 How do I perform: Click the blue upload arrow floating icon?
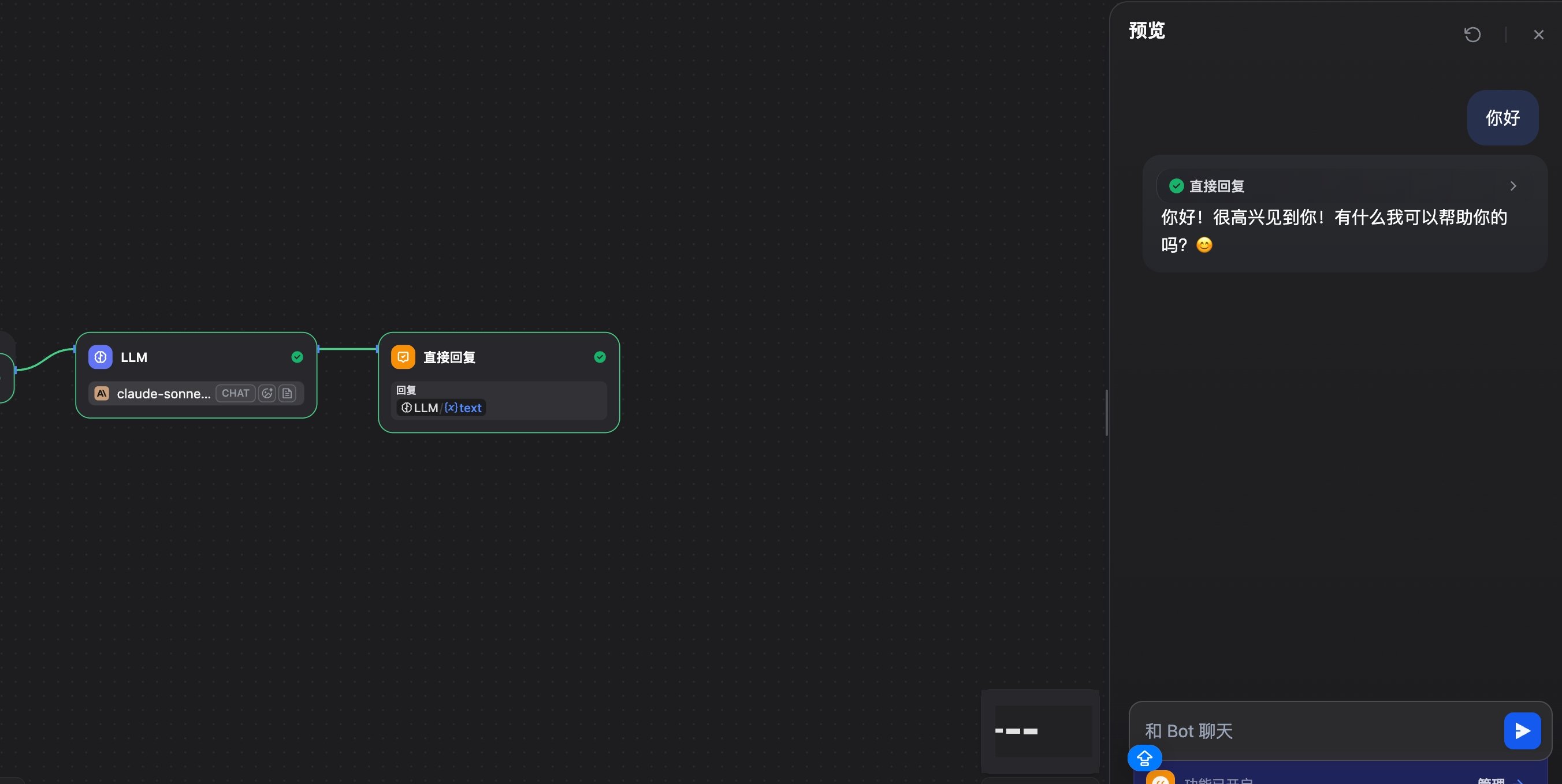(x=1144, y=758)
